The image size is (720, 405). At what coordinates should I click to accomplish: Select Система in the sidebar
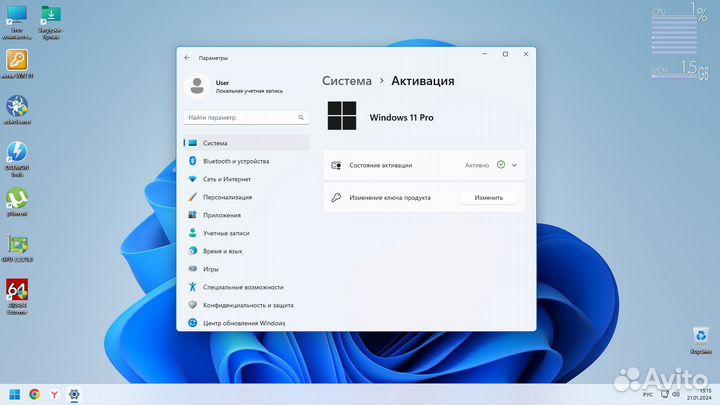[247, 143]
